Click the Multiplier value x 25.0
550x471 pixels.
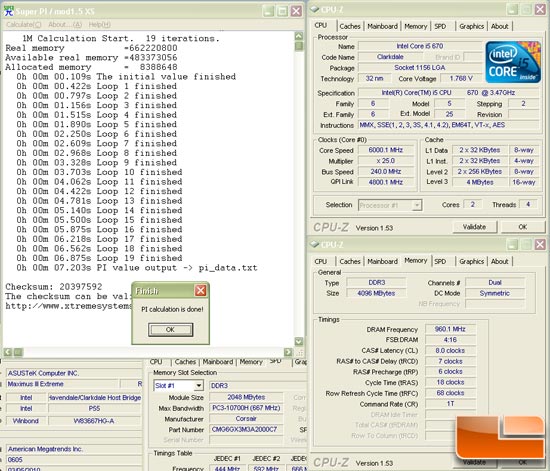point(386,161)
